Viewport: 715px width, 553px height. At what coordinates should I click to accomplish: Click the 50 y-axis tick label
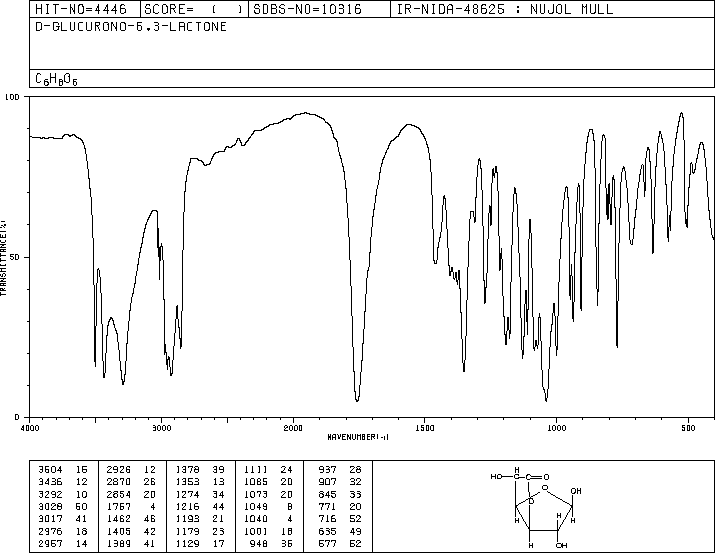tap(15, 257)
